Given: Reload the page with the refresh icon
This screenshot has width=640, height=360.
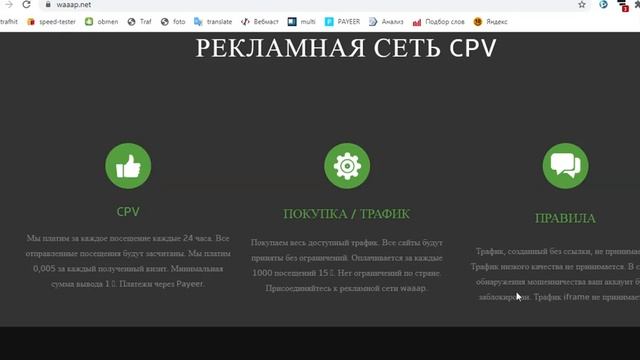Looking at the screenshot, I should (27, 4).
